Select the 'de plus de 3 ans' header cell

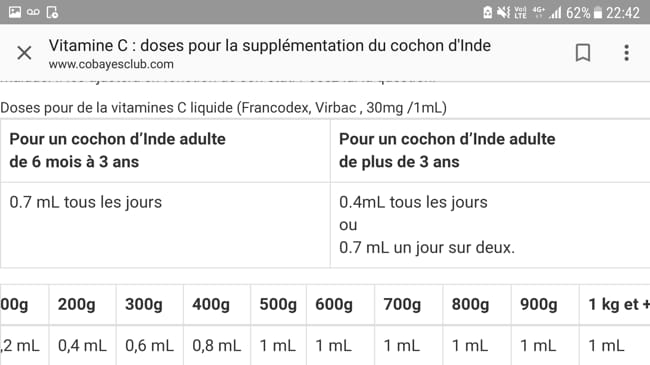click(490, 151)
